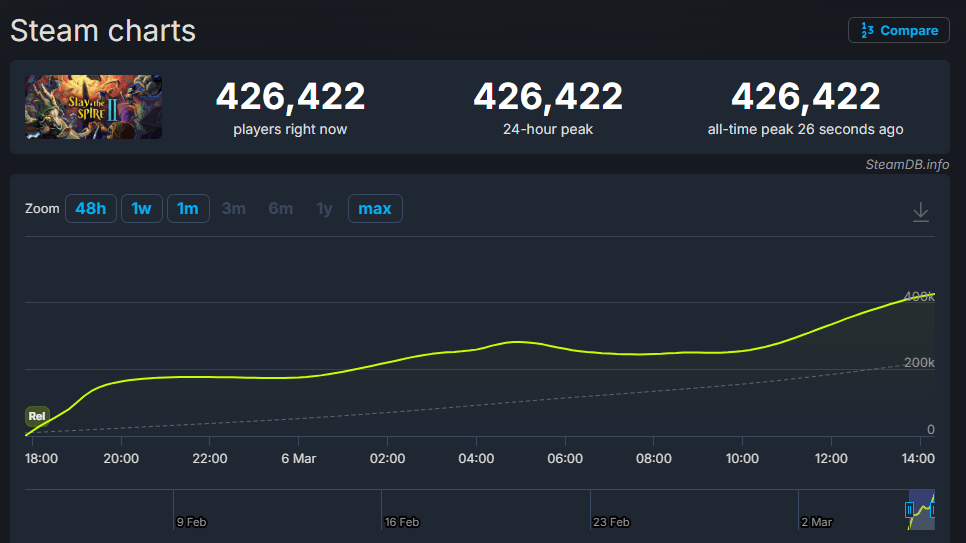Download the chart via the arrow icon
This screenshot has height=543, width=966.
(921, 212)
